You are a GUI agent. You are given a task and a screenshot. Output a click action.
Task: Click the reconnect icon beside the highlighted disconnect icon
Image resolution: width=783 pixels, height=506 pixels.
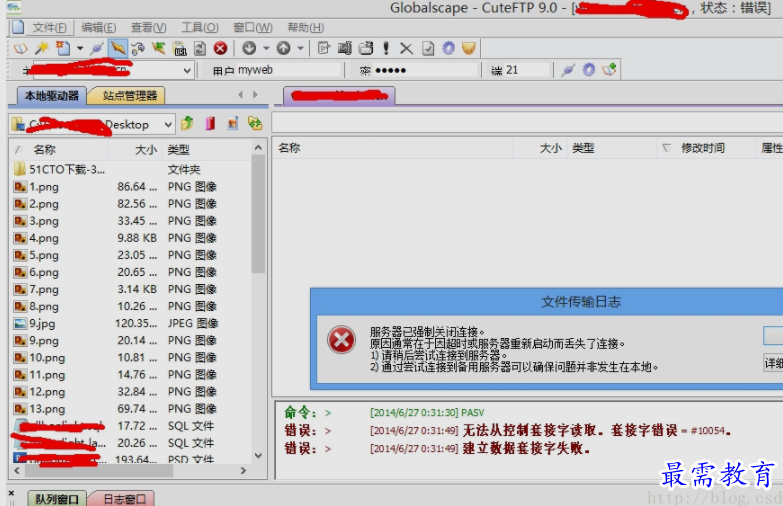[x=138, y=48]
